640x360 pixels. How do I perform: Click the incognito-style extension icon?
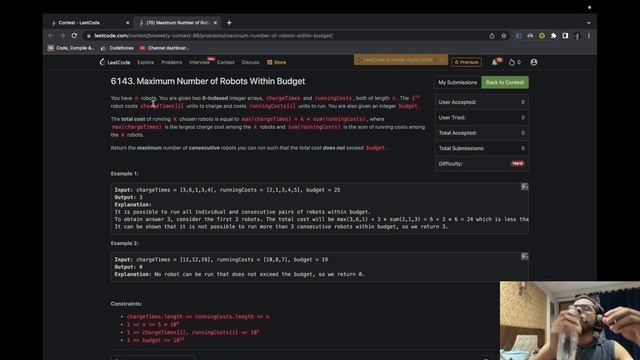pyautogui.click(x=530, y=36)
